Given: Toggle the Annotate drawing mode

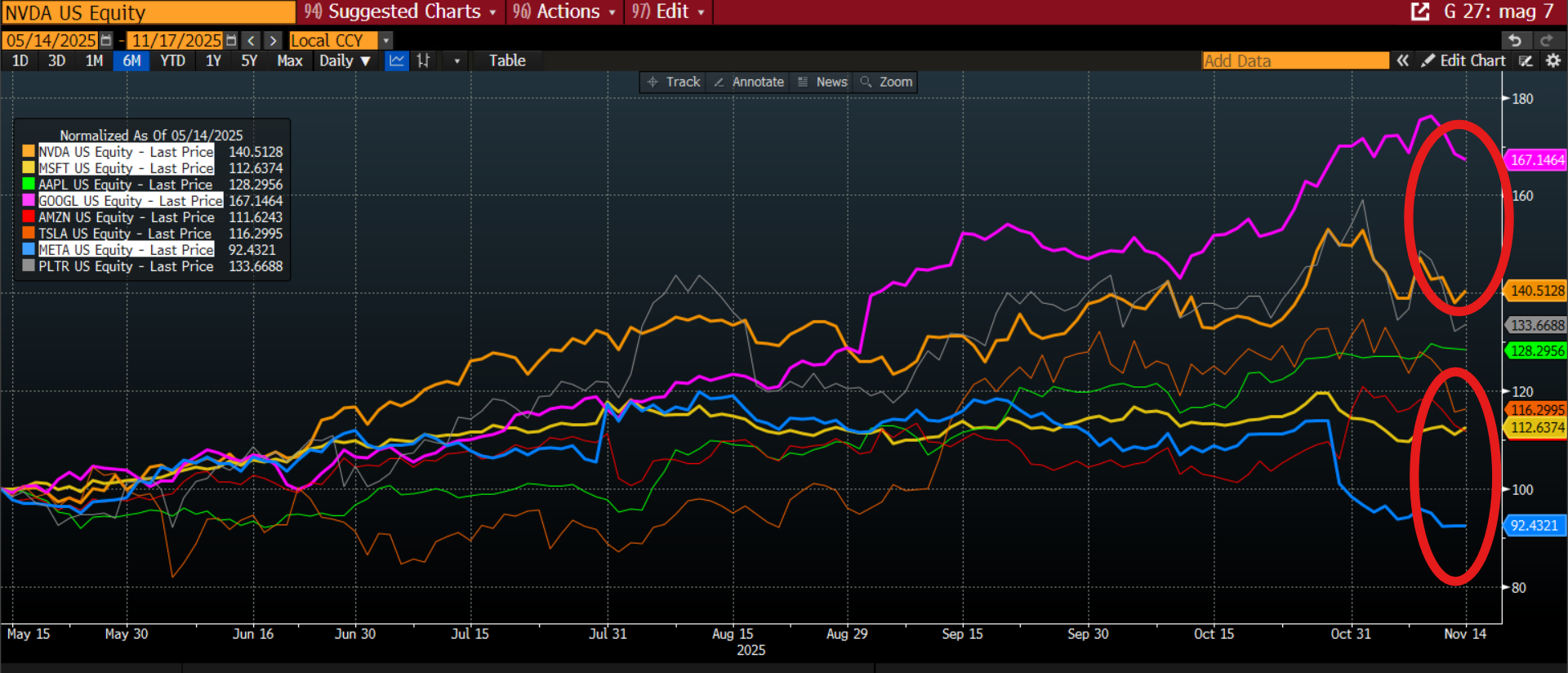Looking at the screenshot, I should (x=749, y=82).
